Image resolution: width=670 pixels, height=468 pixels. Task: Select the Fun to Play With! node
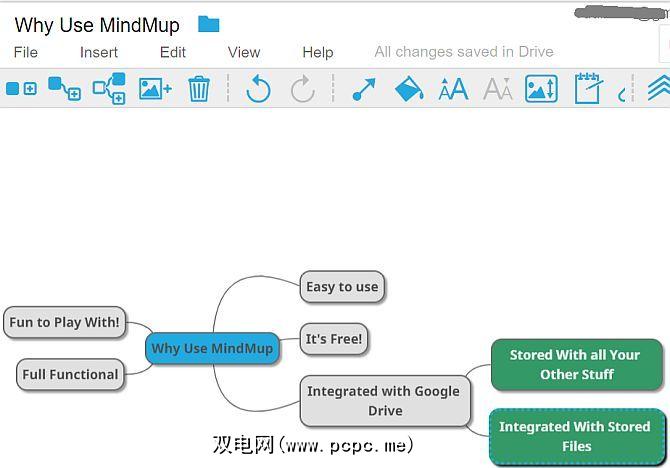(65, 322)
